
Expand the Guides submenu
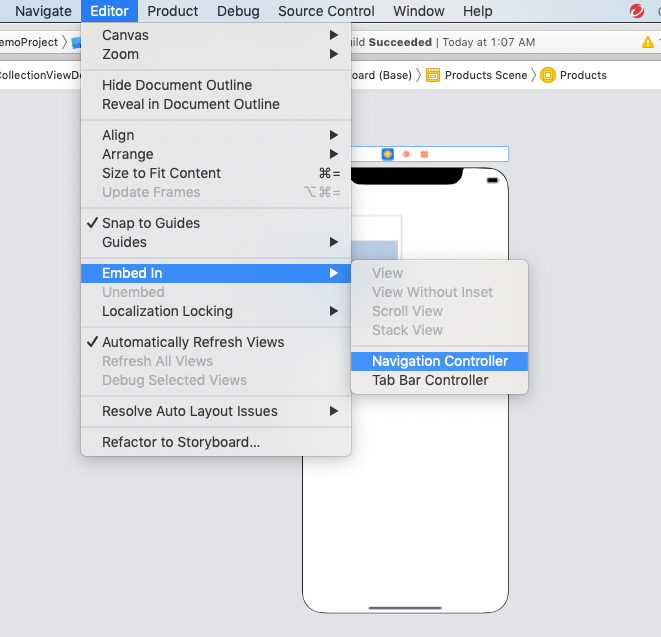pyautogui.click(x=216, y=242)
